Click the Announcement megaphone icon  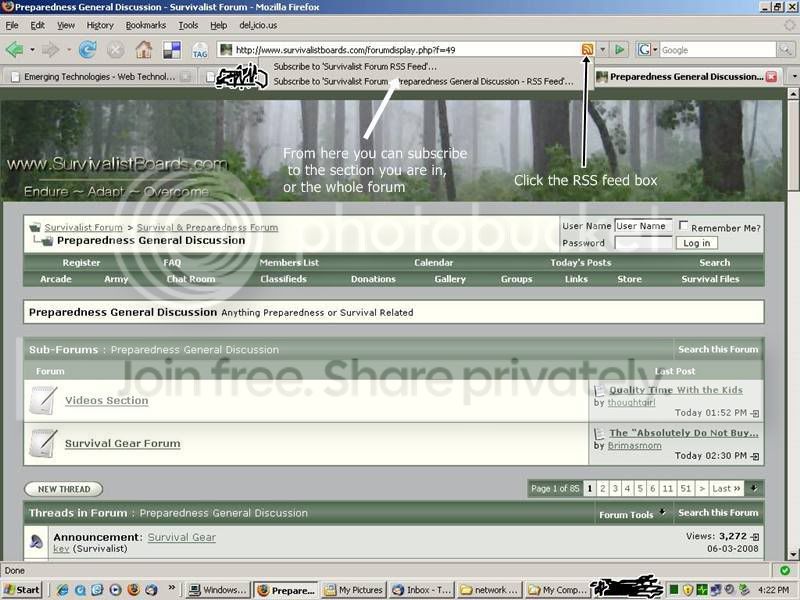[36, 542]
